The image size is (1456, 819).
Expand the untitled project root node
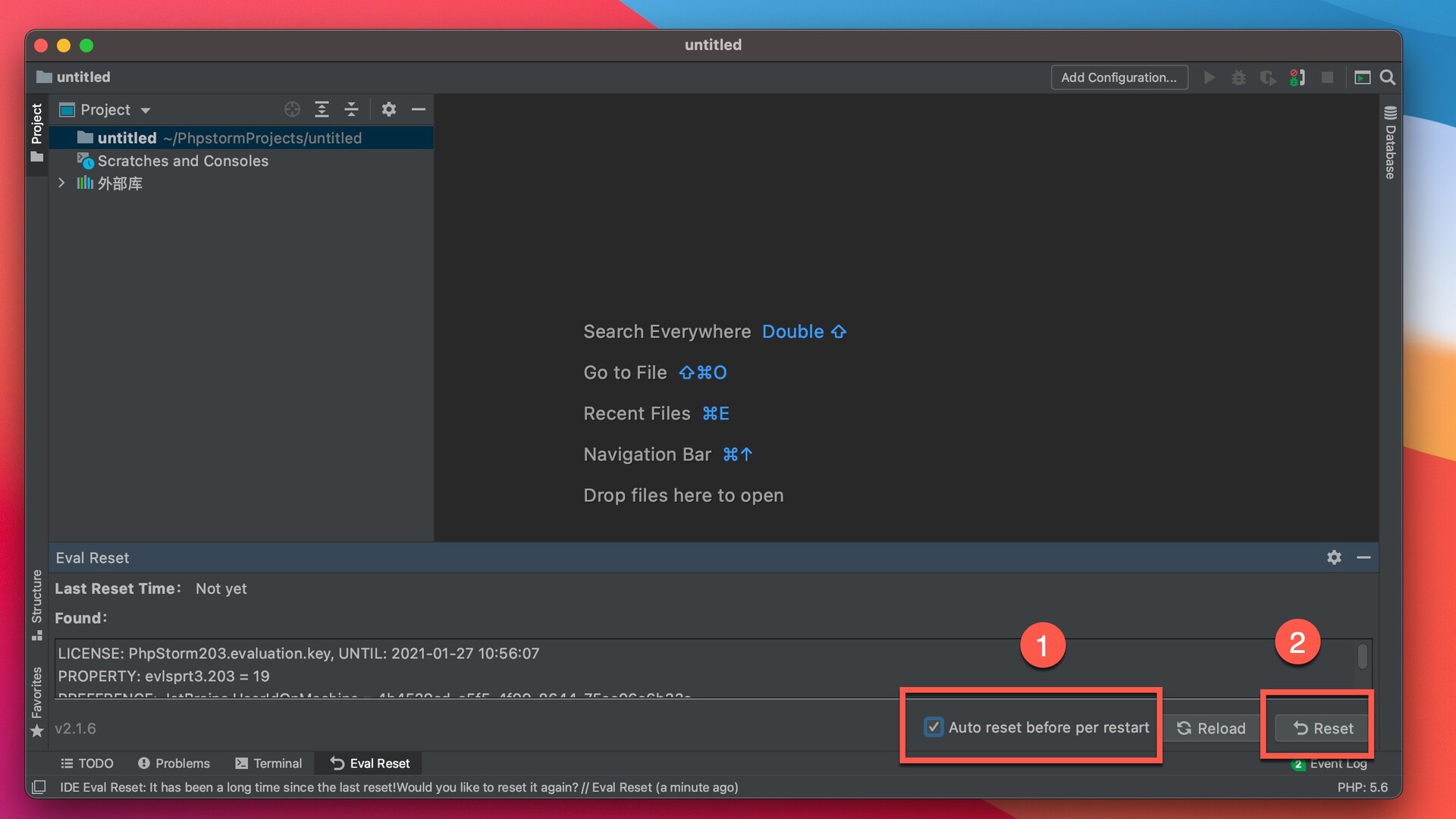click(63, 137)
